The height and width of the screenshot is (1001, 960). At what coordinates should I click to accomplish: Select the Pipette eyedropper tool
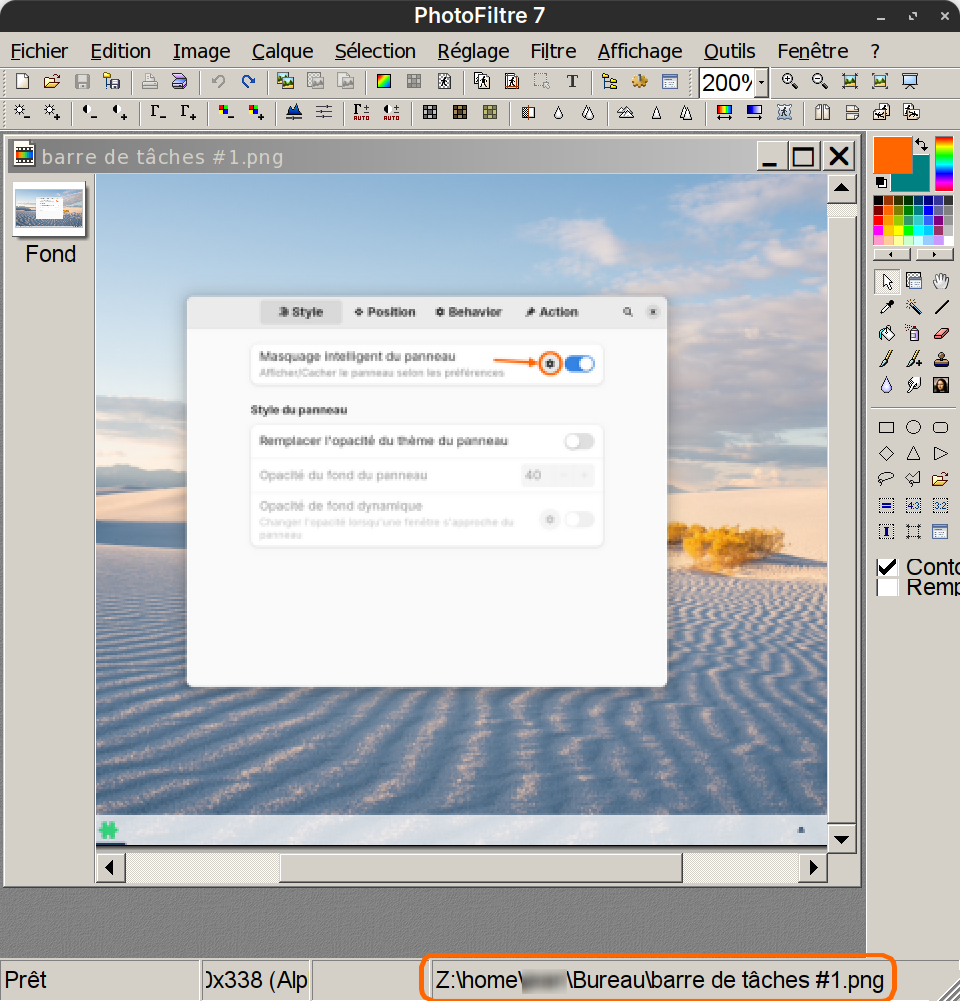(x=886, y=307)
